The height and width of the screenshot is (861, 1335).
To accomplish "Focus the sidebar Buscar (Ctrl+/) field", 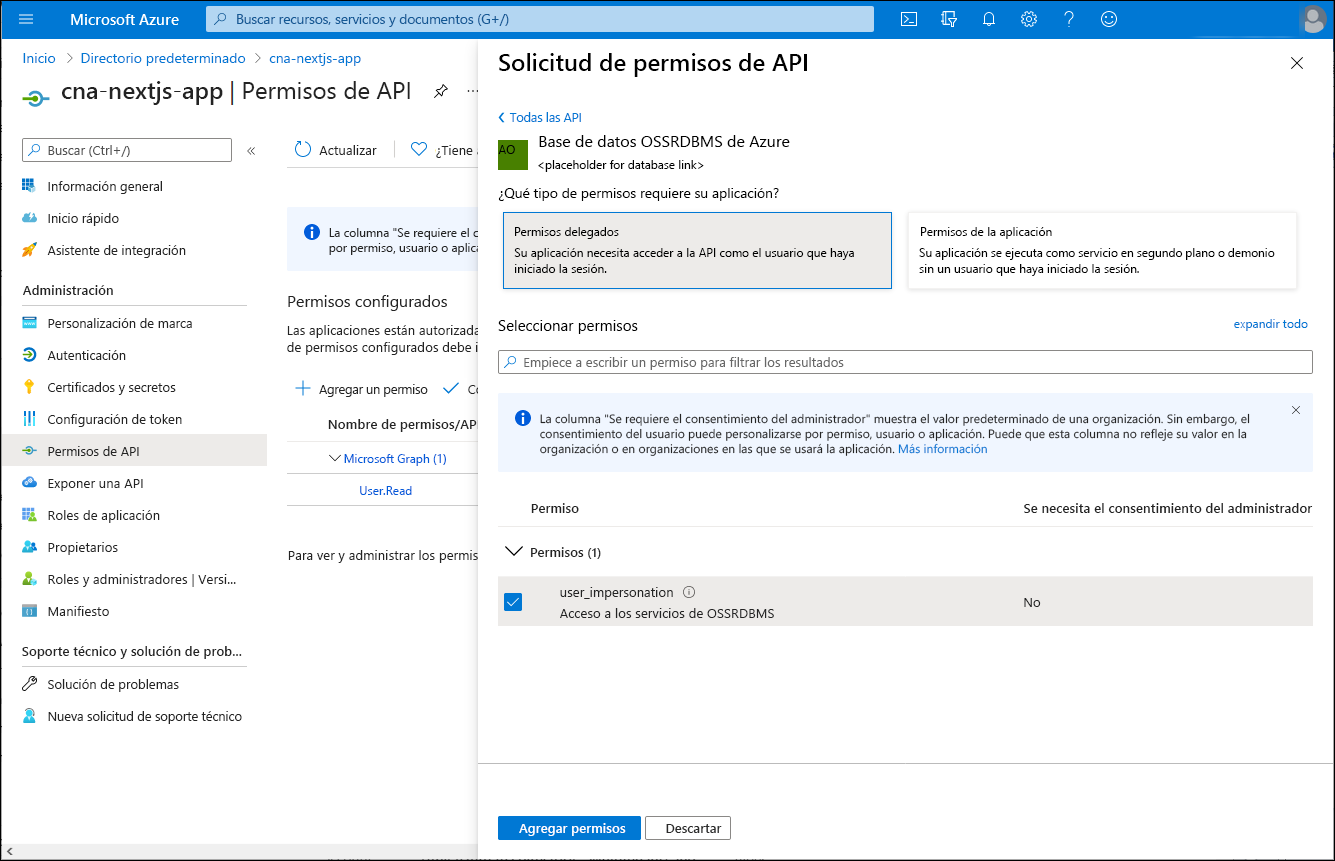I will [x=127, y=150].
